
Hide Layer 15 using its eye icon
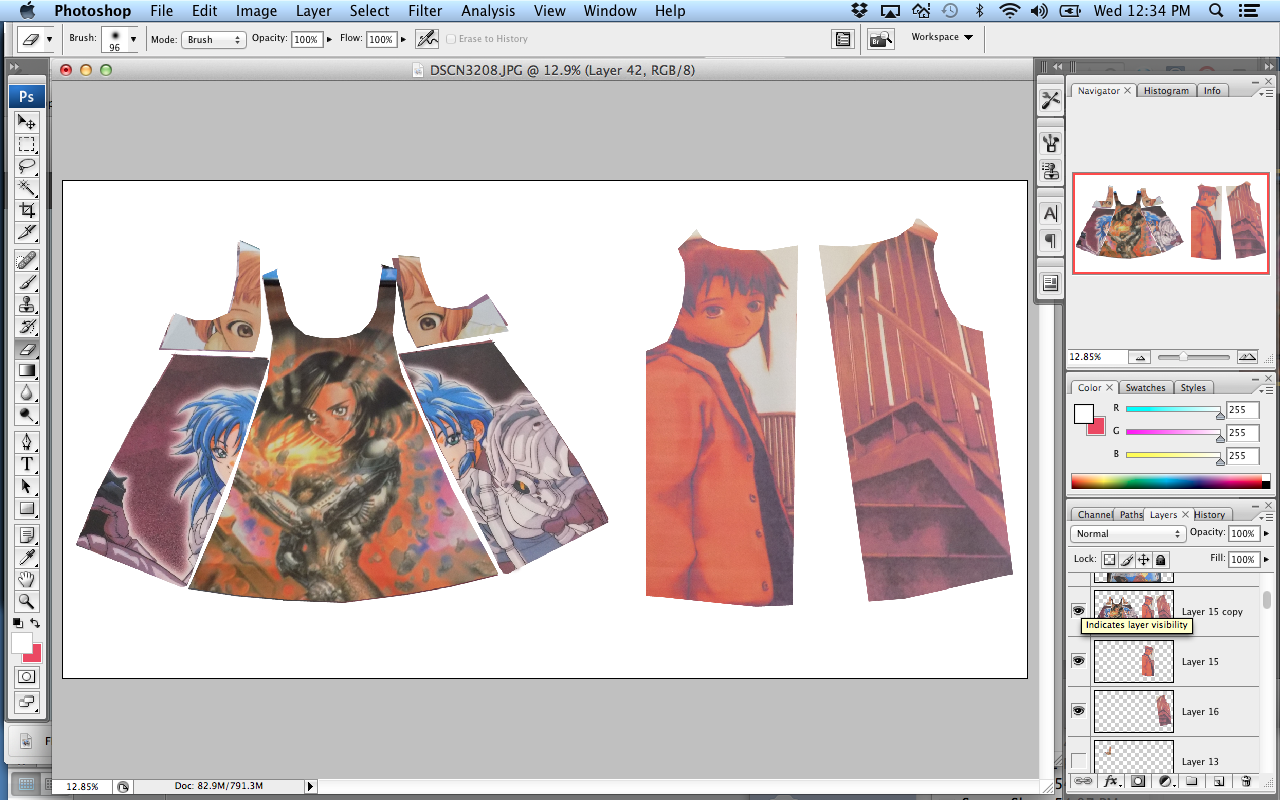1078,661
